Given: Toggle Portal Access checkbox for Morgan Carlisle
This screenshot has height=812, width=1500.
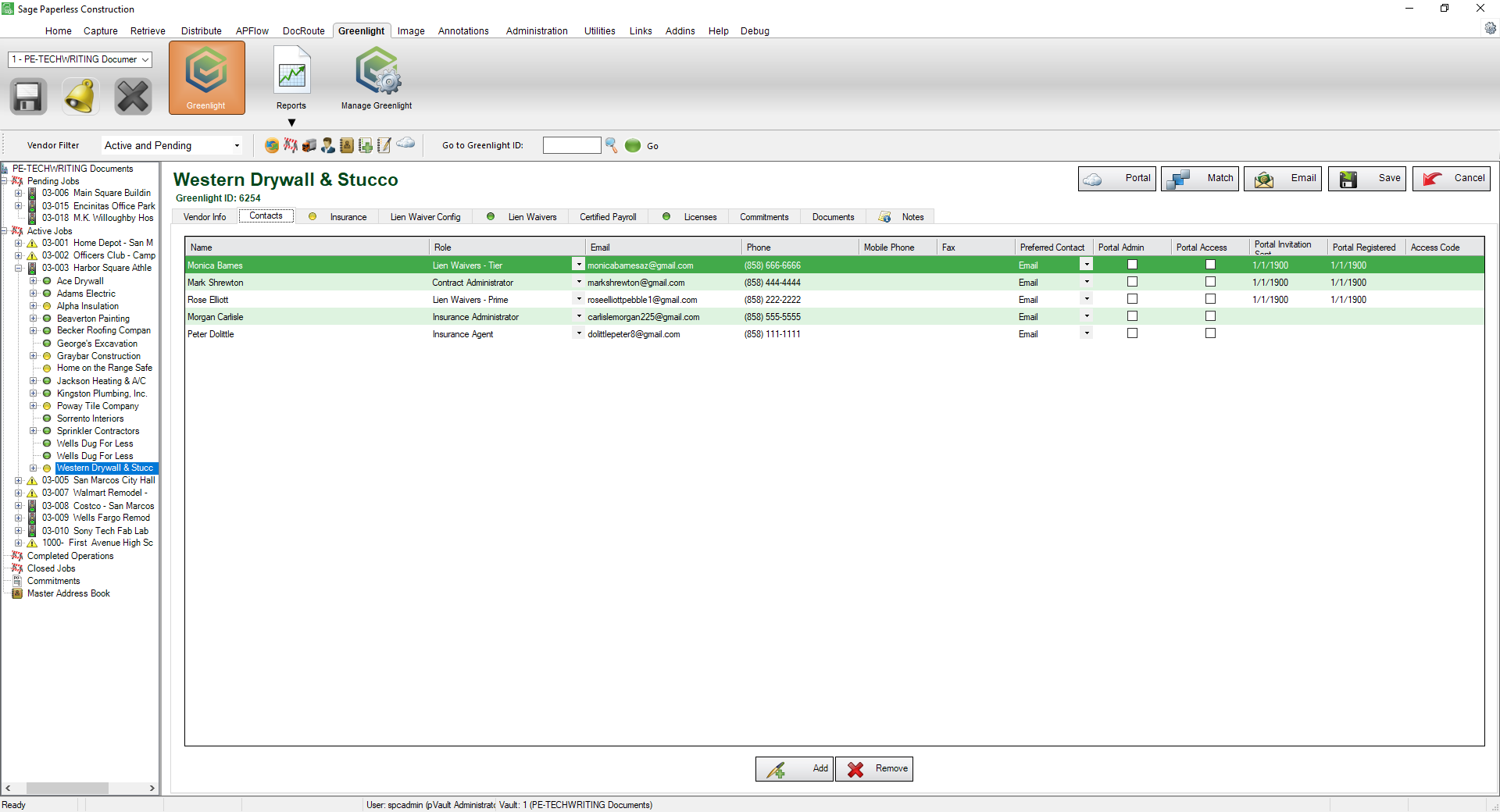Looking at the screenshot, I should point(1210,316).
